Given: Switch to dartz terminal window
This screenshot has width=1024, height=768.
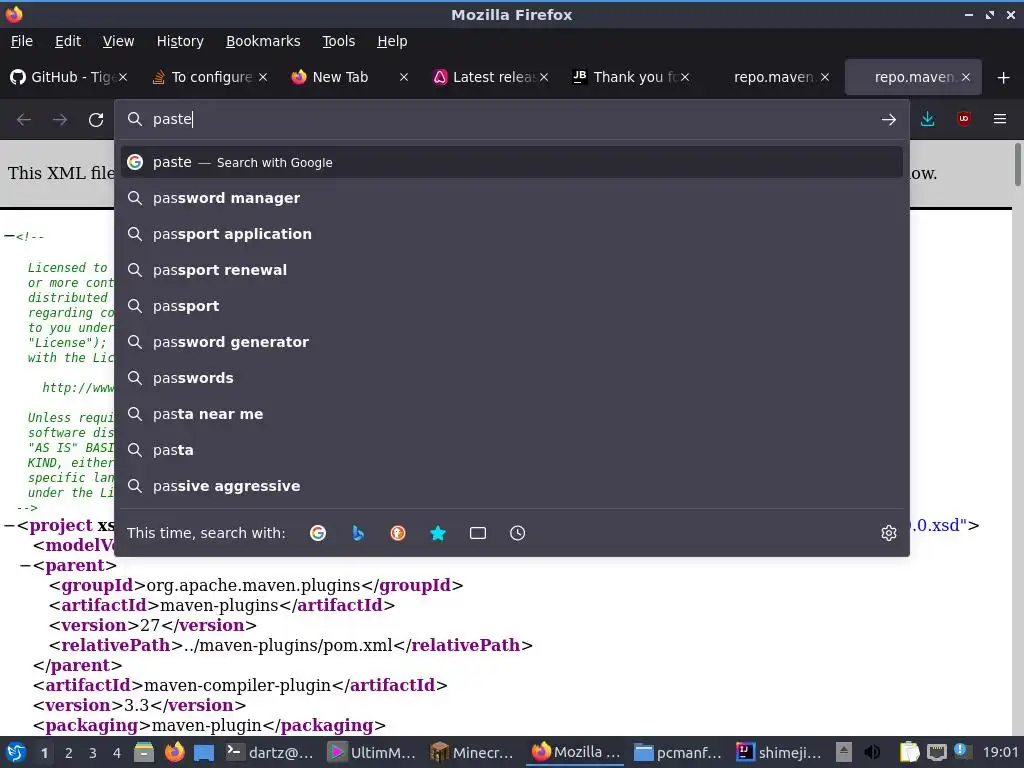Looking at the screenshot, I should point(270,752).
